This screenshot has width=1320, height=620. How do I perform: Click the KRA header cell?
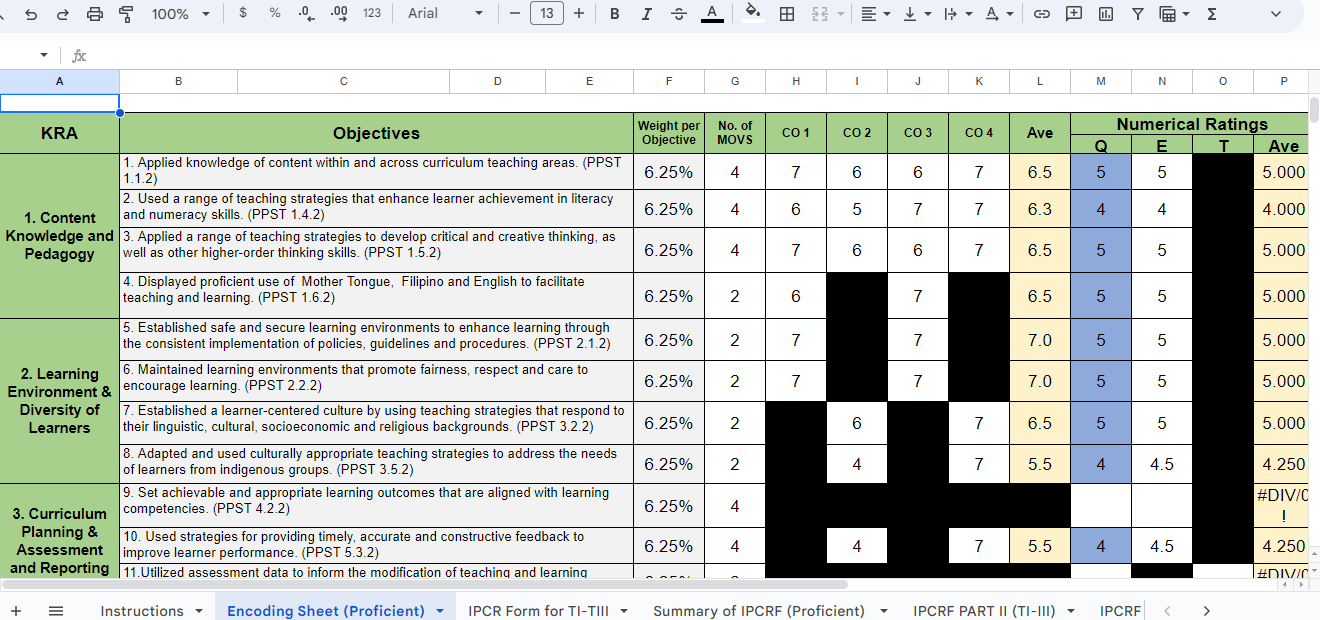[59, 133]
